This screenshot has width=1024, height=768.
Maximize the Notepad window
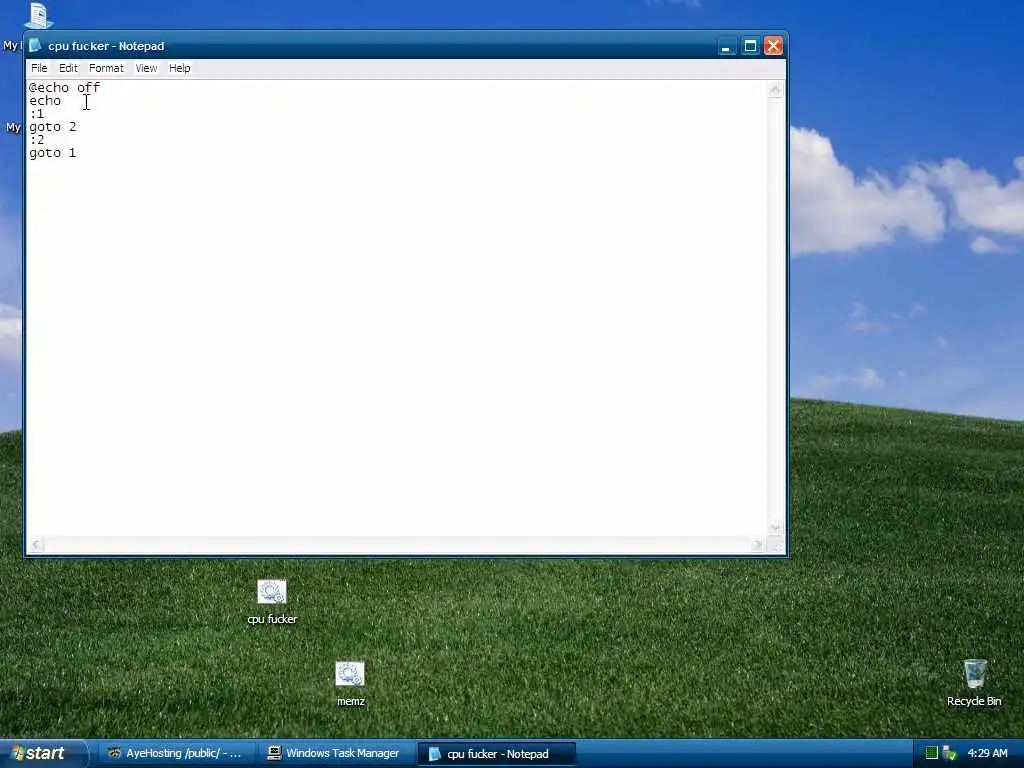[750, 46]
